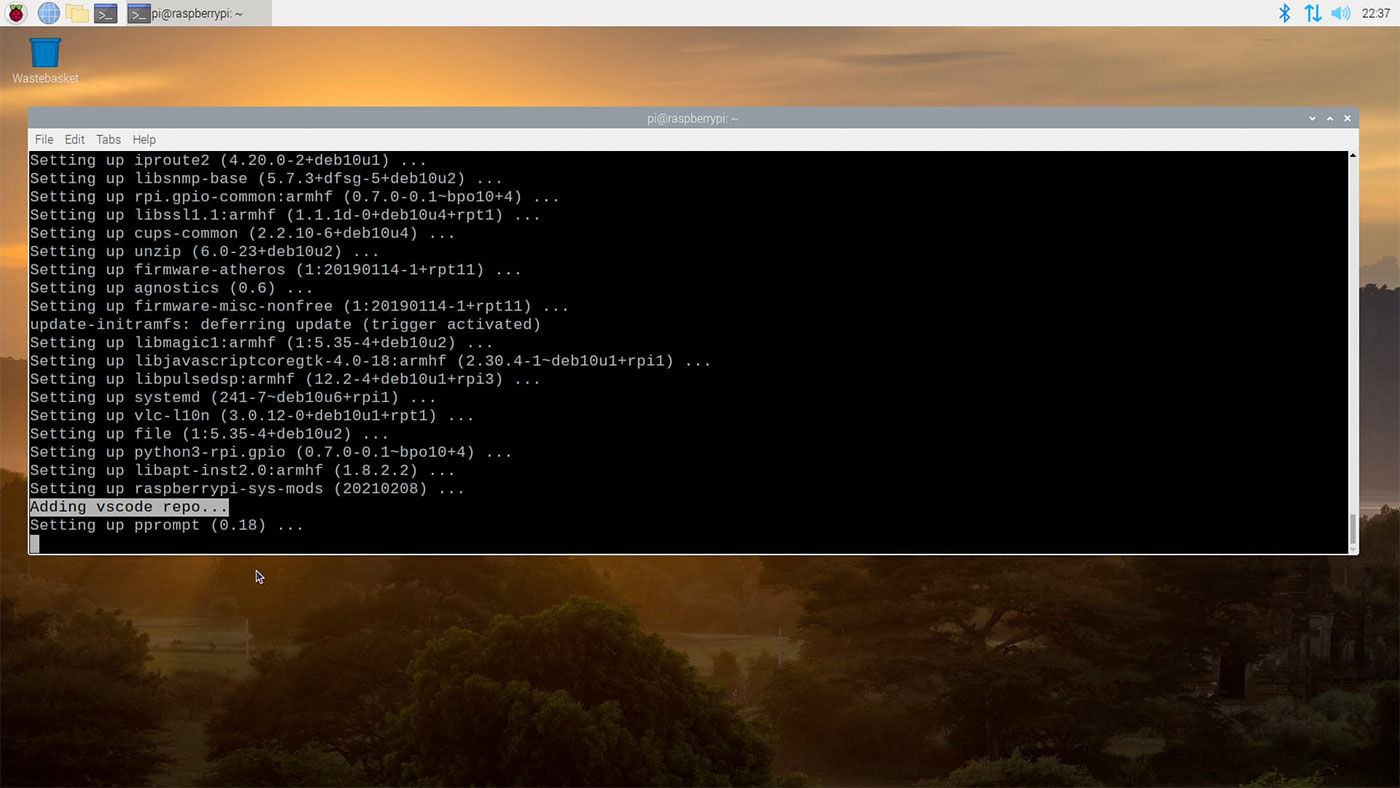Click 'Setting up firmware-misc-nonfree' line
1400x788 pixels.
pyautogui.click(x=299, y=306)
